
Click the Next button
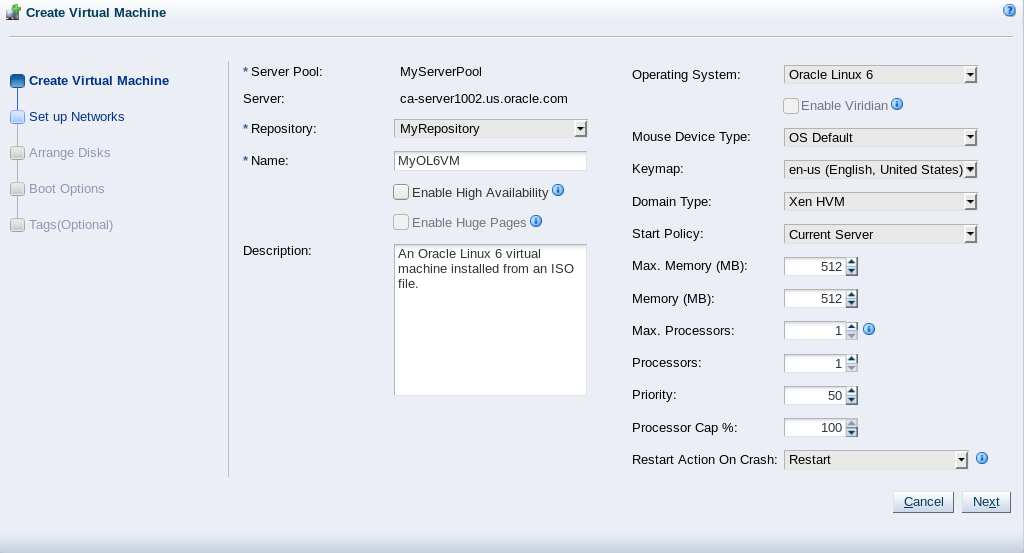(986, 501)
